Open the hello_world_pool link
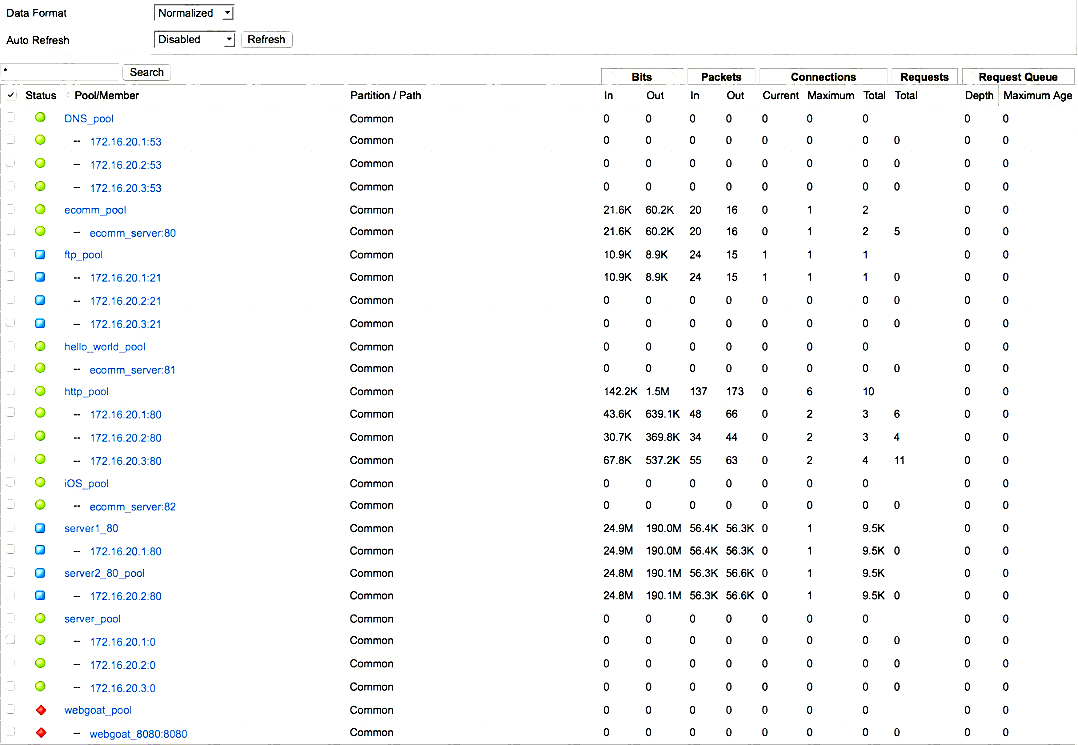 [x=105, y=347]
